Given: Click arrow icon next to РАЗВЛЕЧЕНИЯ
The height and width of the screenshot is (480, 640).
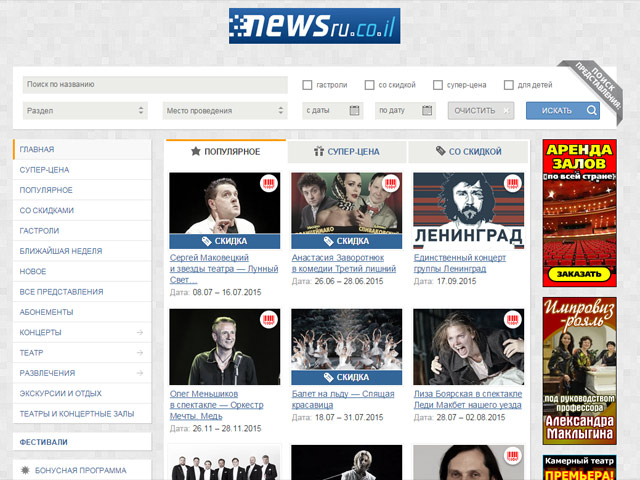Looking at the screenshot, I should click(x=140, y=373).
